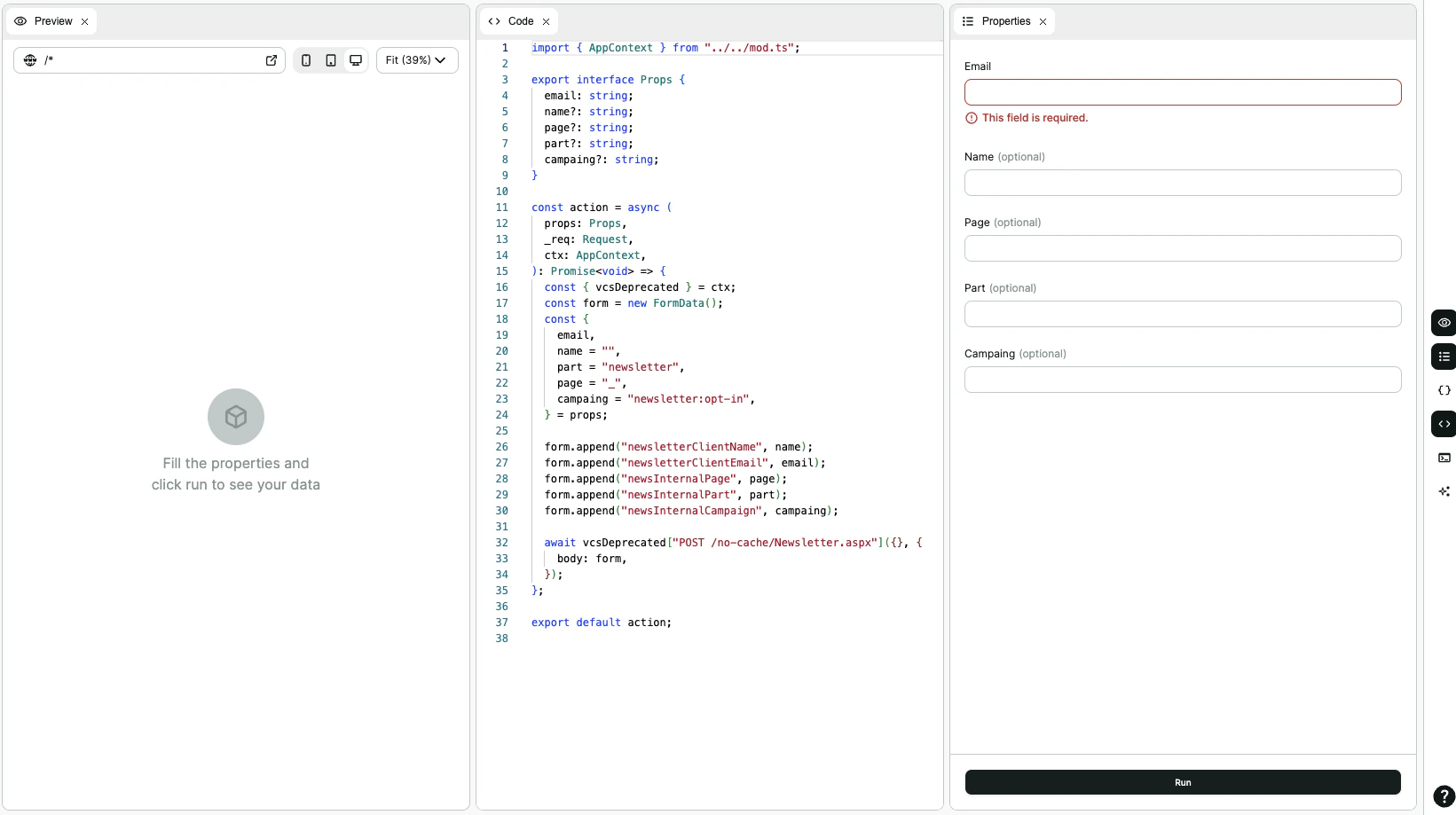The width and height of the screenshot is (1456, 815).
Task: Click the Name optional input field
Action: pyautogui.click(x=1182, y=183)
